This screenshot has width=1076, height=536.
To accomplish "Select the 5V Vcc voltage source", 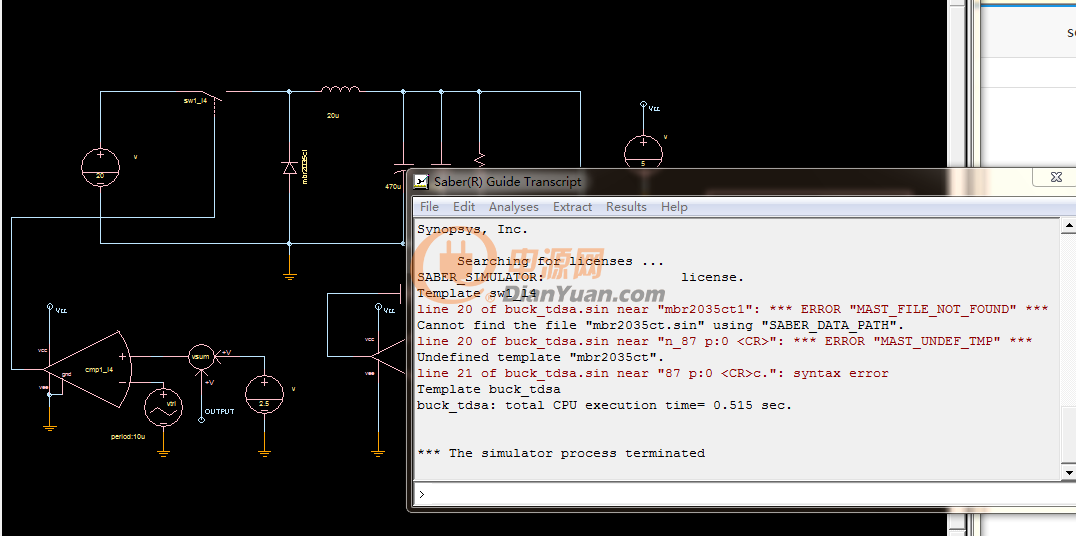I will click(x=643, y=152).
